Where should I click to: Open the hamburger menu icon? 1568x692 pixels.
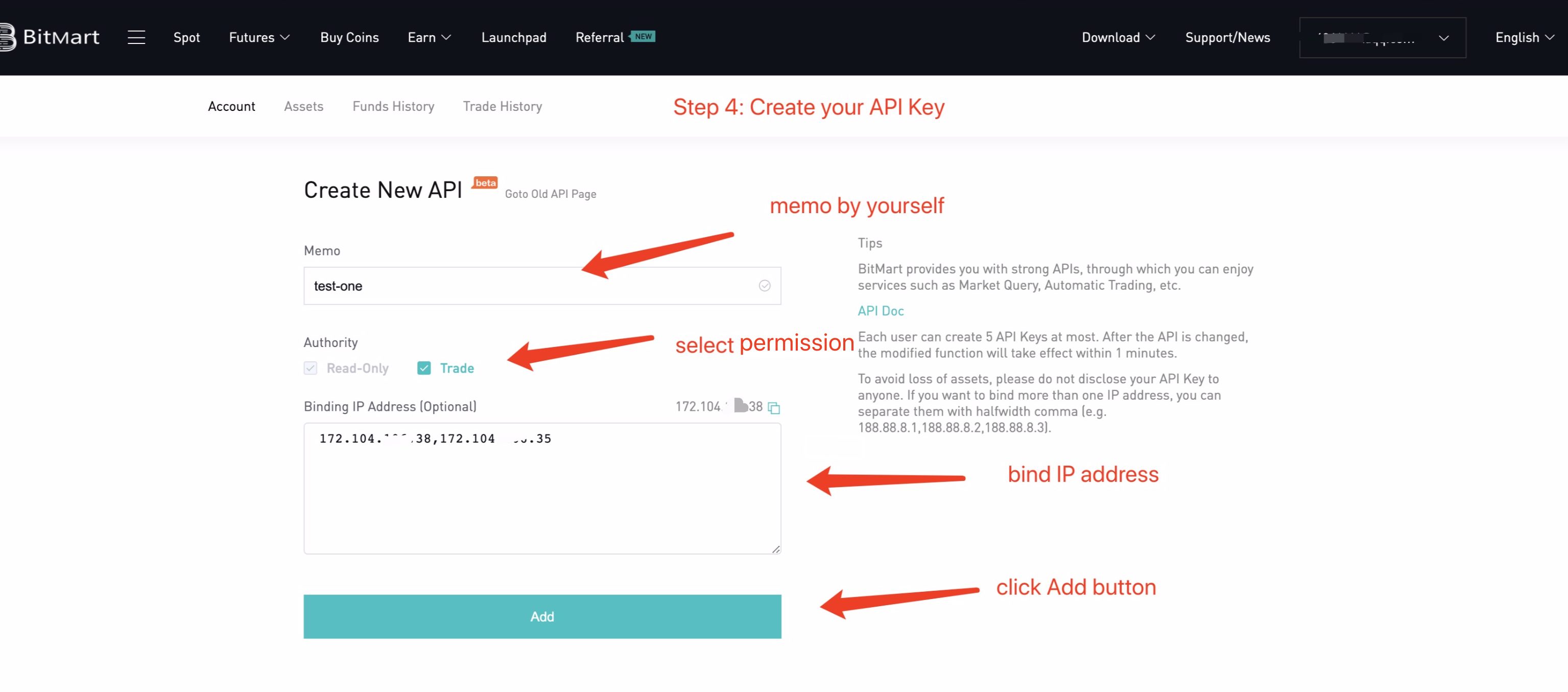136,37
